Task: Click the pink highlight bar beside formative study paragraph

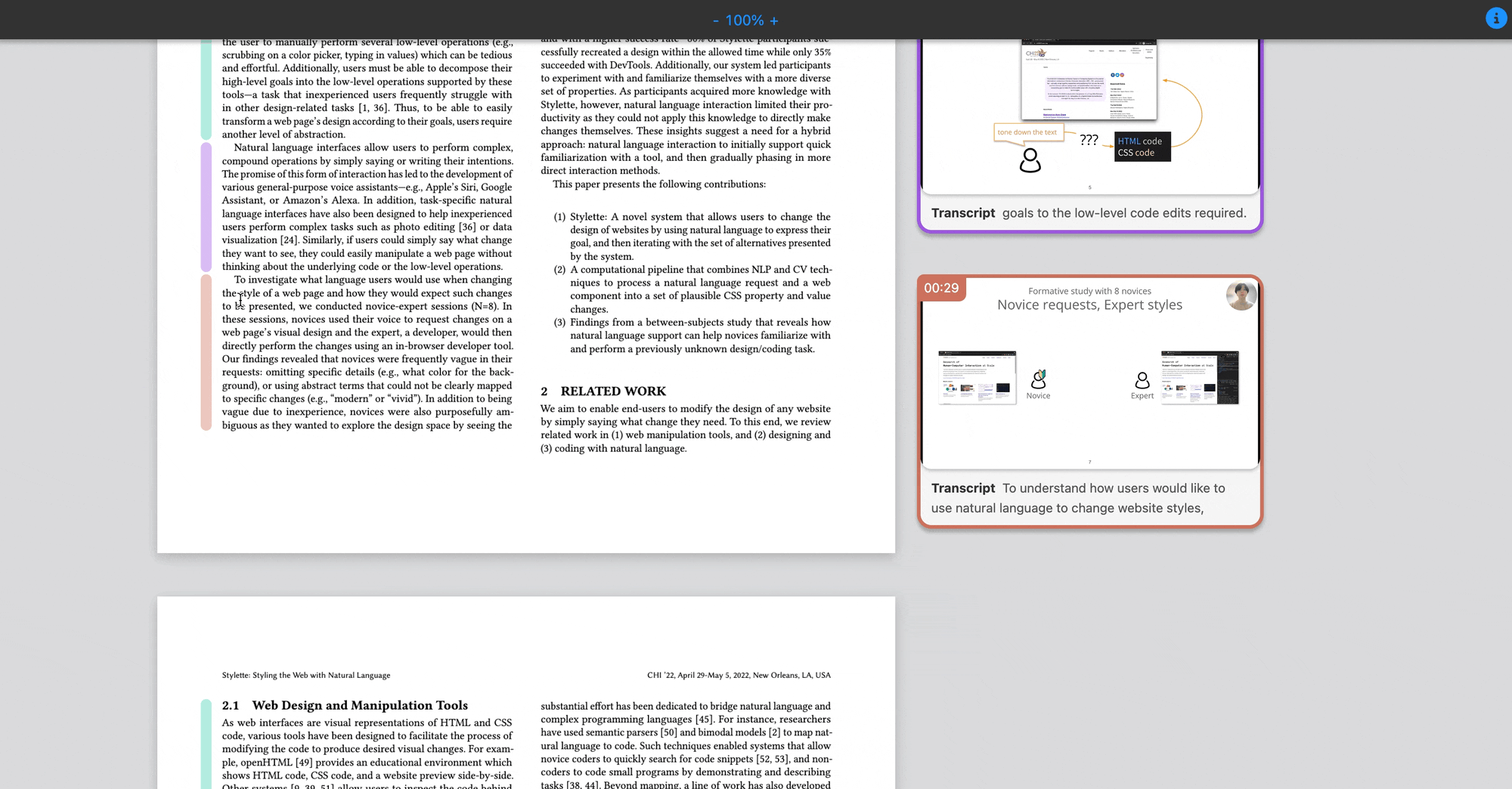Action: pos(206,352)
